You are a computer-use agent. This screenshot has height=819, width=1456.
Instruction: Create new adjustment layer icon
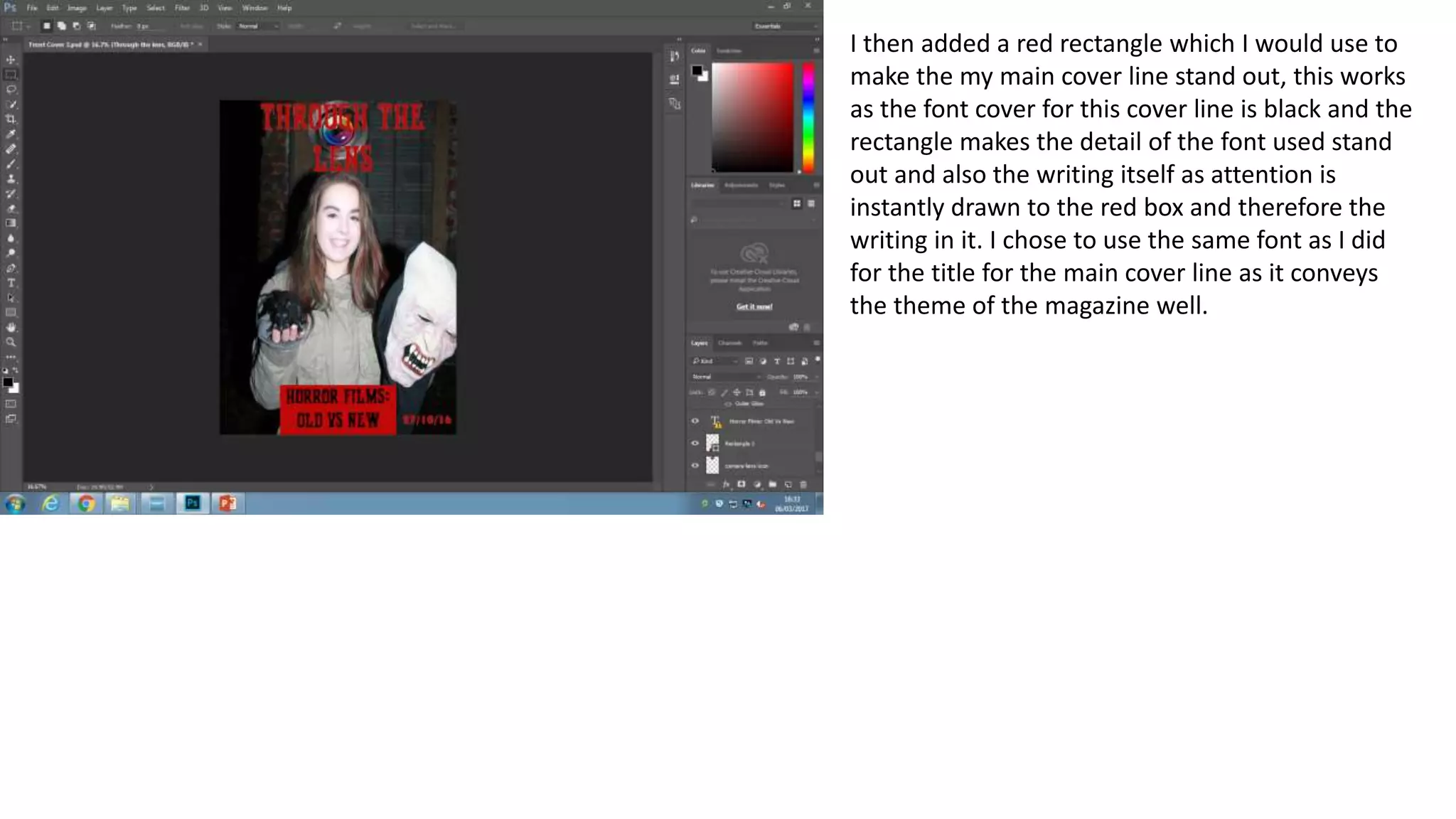[757, 484]
